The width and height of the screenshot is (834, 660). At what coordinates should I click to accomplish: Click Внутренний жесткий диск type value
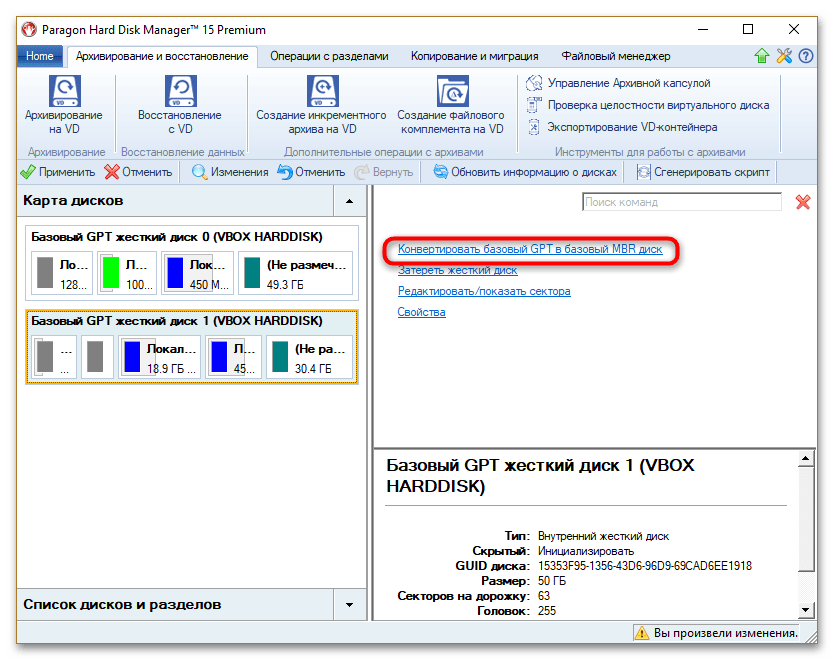(x=603, y=536)
